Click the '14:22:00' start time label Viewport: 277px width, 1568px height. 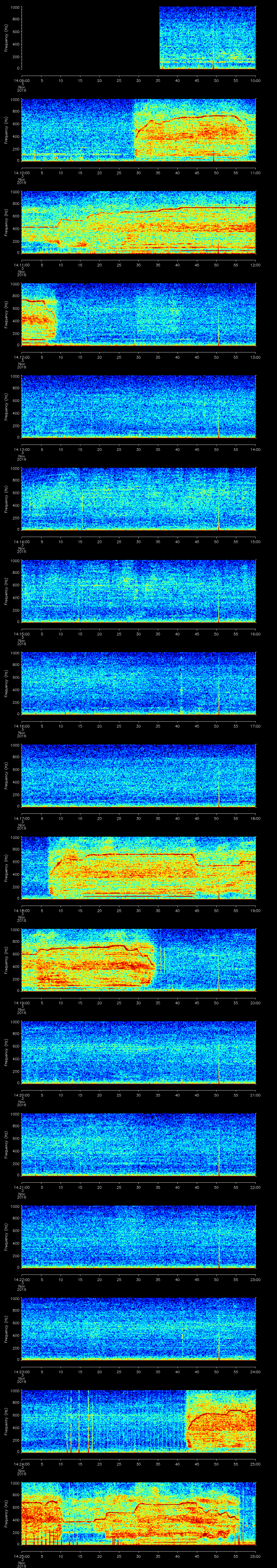[21, 1279]
